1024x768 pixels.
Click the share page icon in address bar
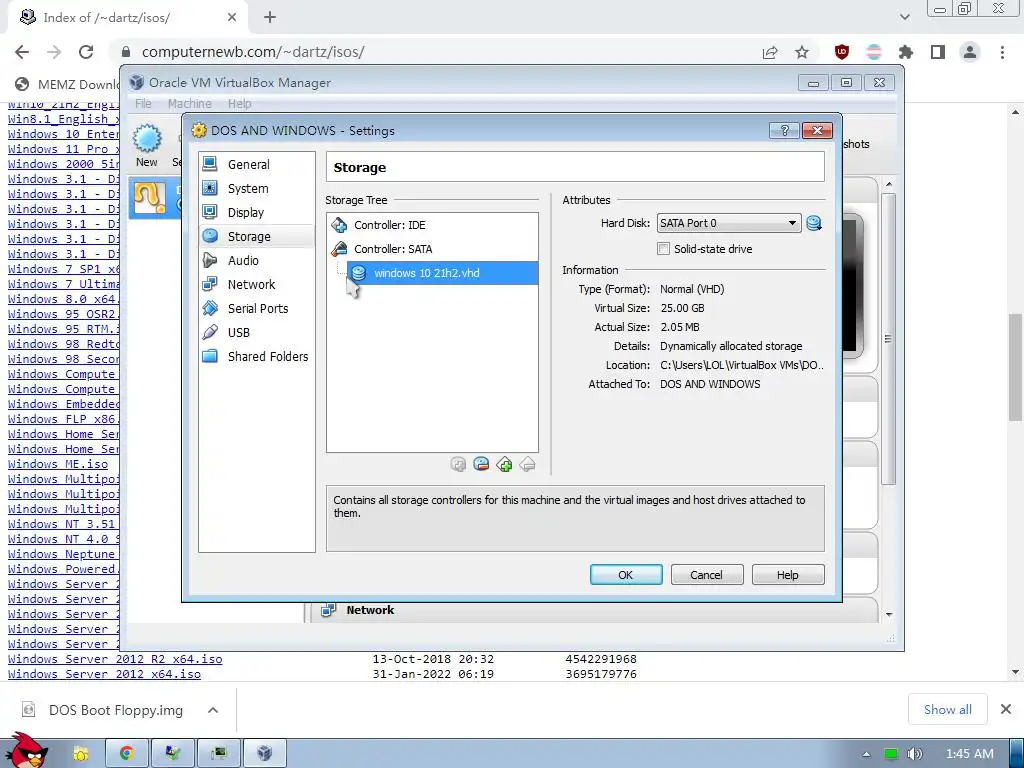pyautogui.click(x=770, y=52)
